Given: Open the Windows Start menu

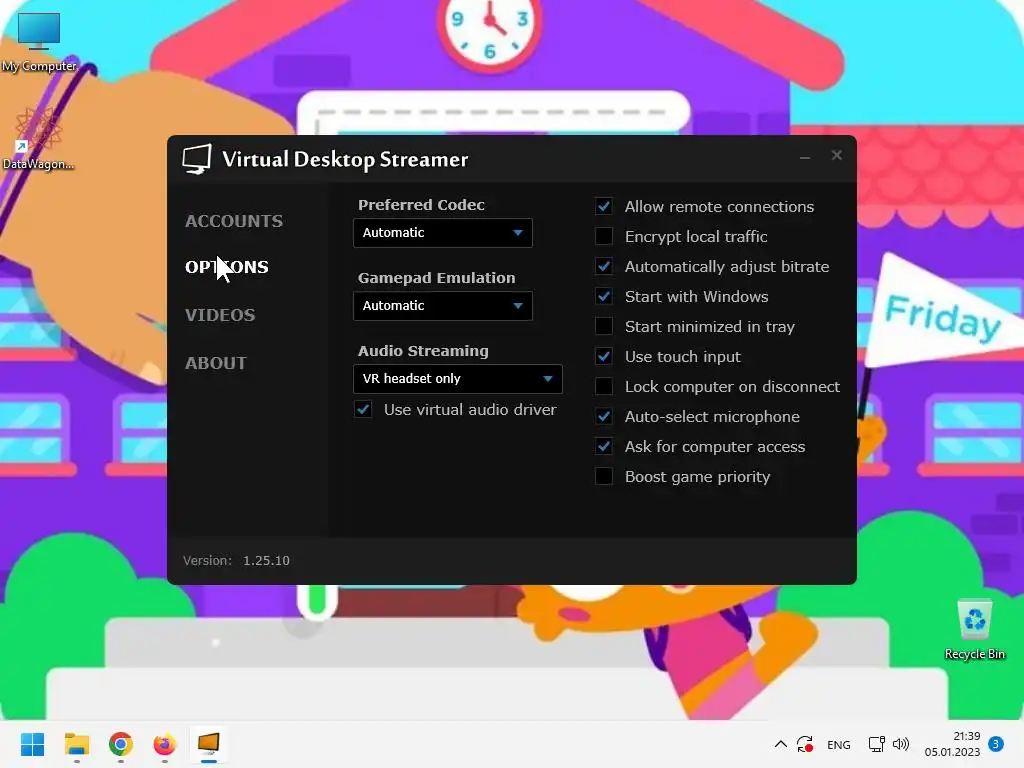Looking at the screenshot, I should (33, 744).
